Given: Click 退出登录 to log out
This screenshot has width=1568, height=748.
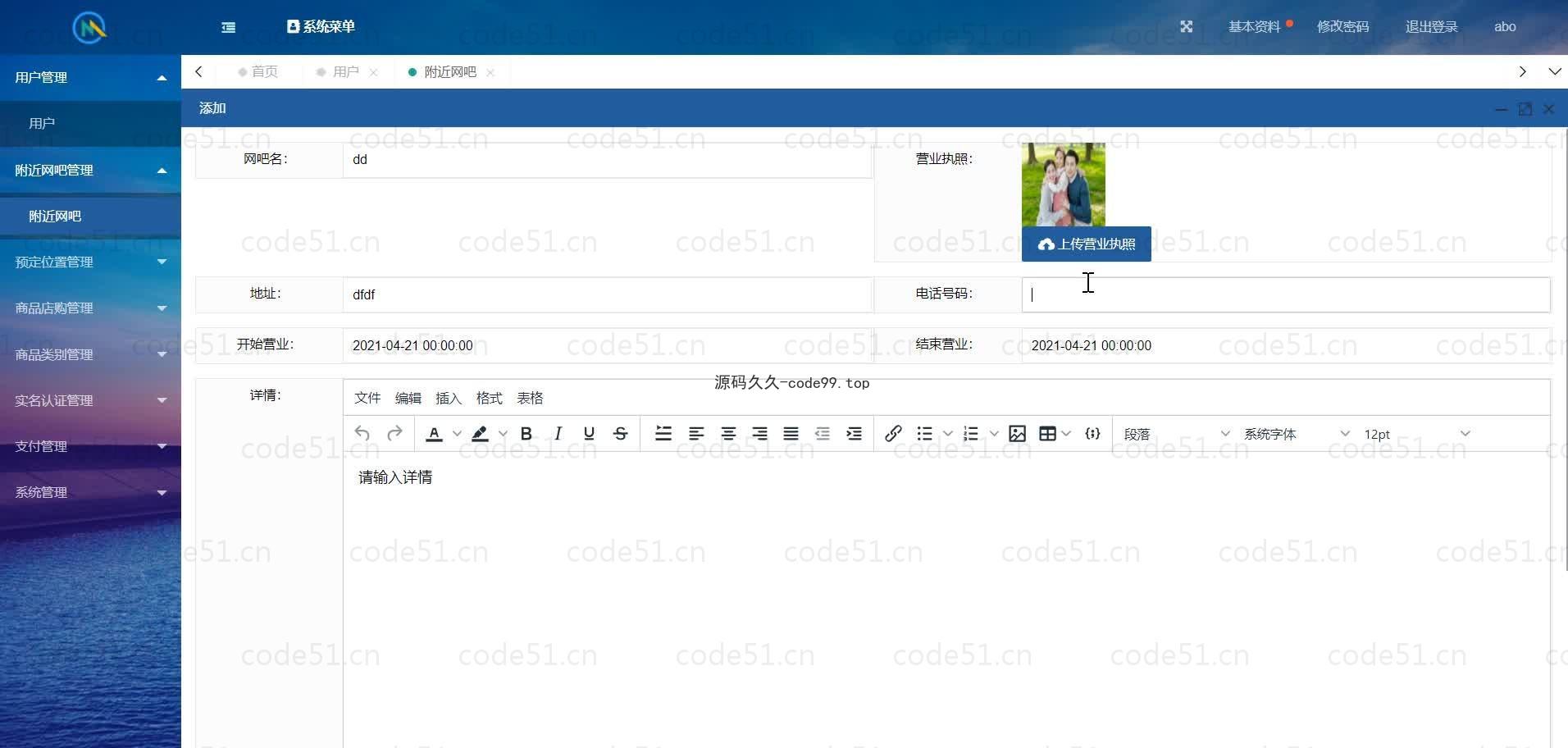Looking at the screenshot, I should point(1432,26).
